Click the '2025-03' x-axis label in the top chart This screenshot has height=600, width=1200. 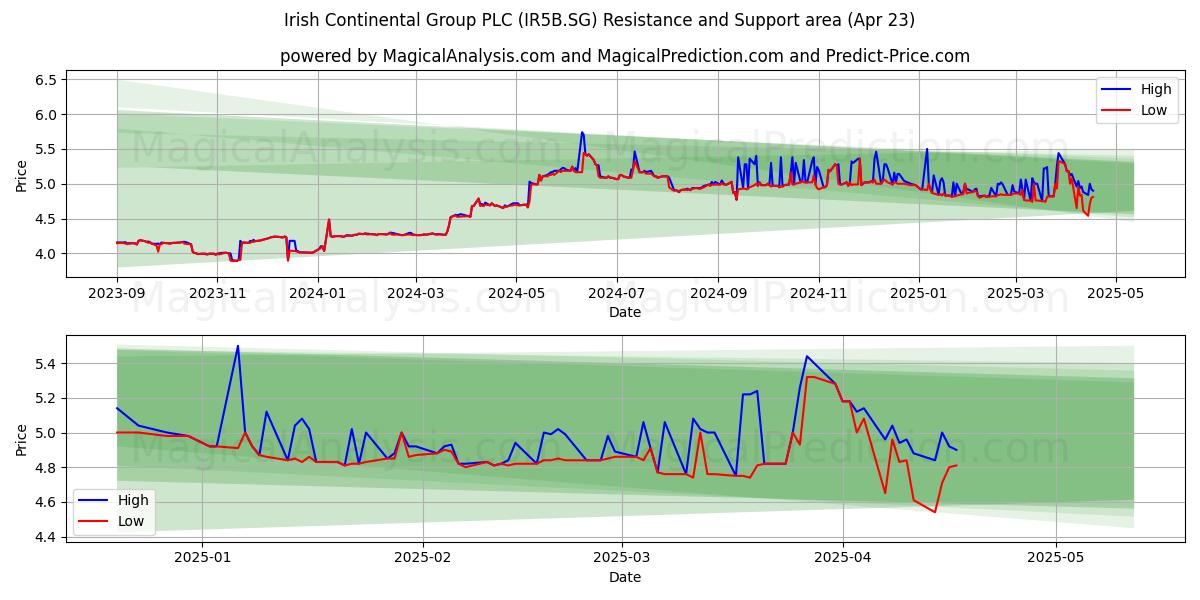[x=1015, y=294]
